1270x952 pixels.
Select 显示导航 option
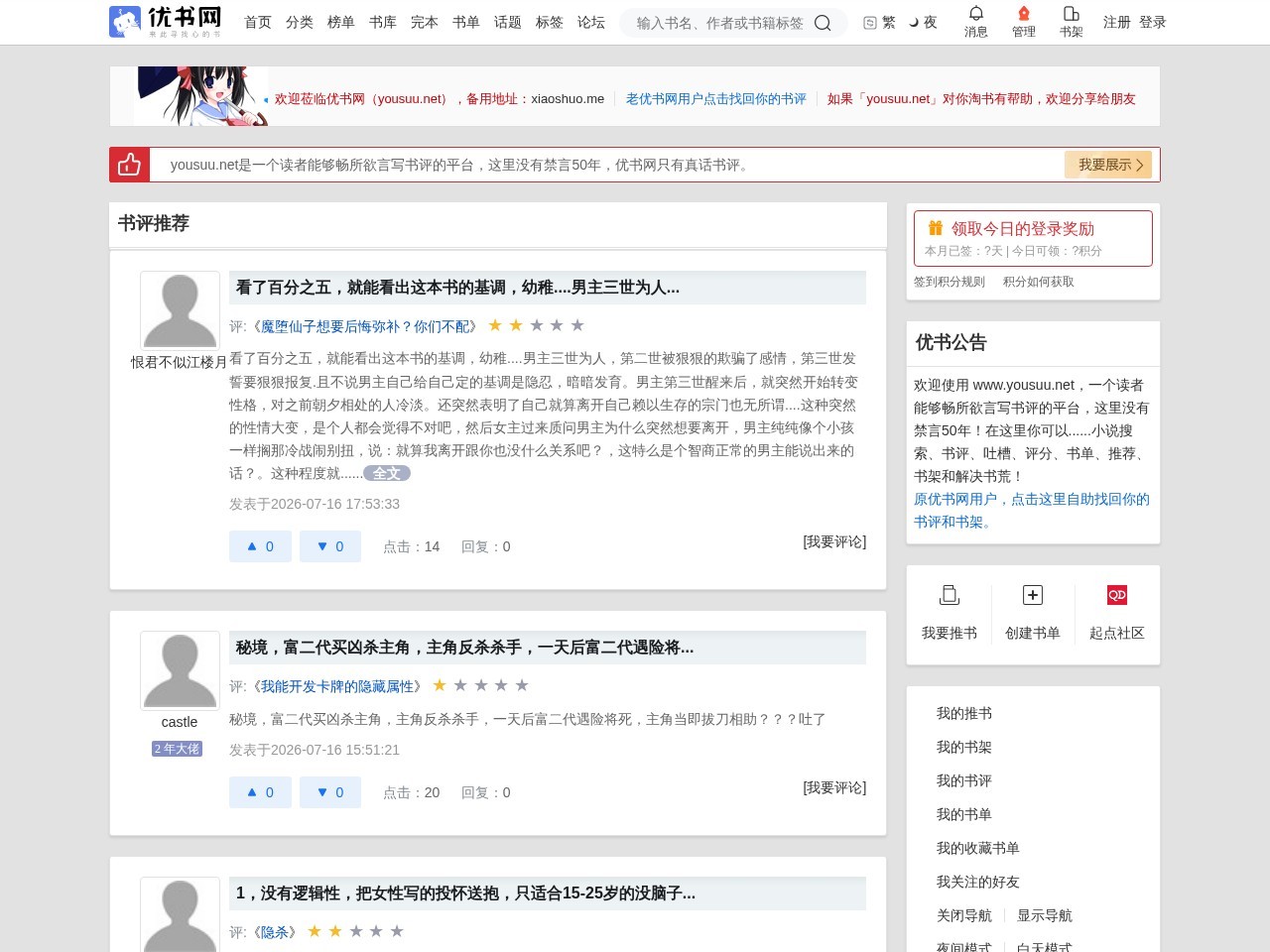(x=1045, y=915)
